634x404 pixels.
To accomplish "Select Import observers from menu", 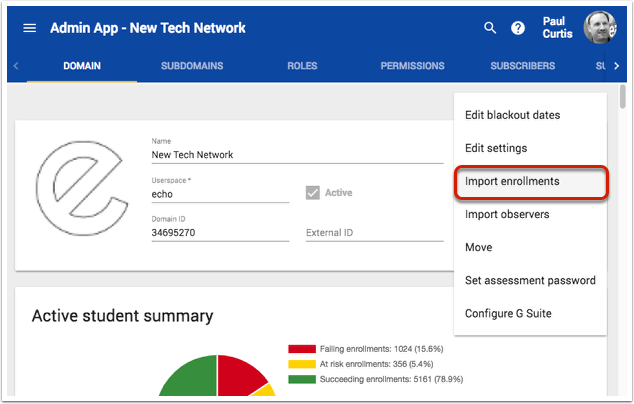I will pos(530,214).
